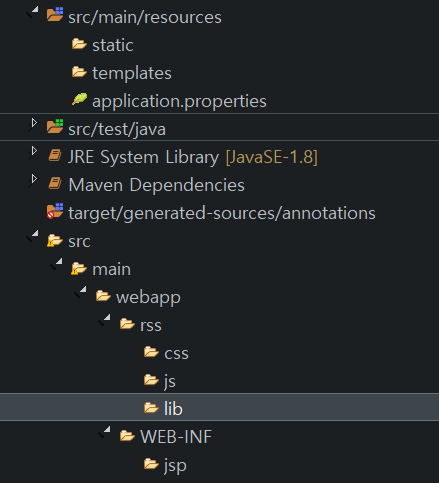This screenshot has height=483, width=439.
Task: Click the application.properties leaf icon
Action: 79,99
